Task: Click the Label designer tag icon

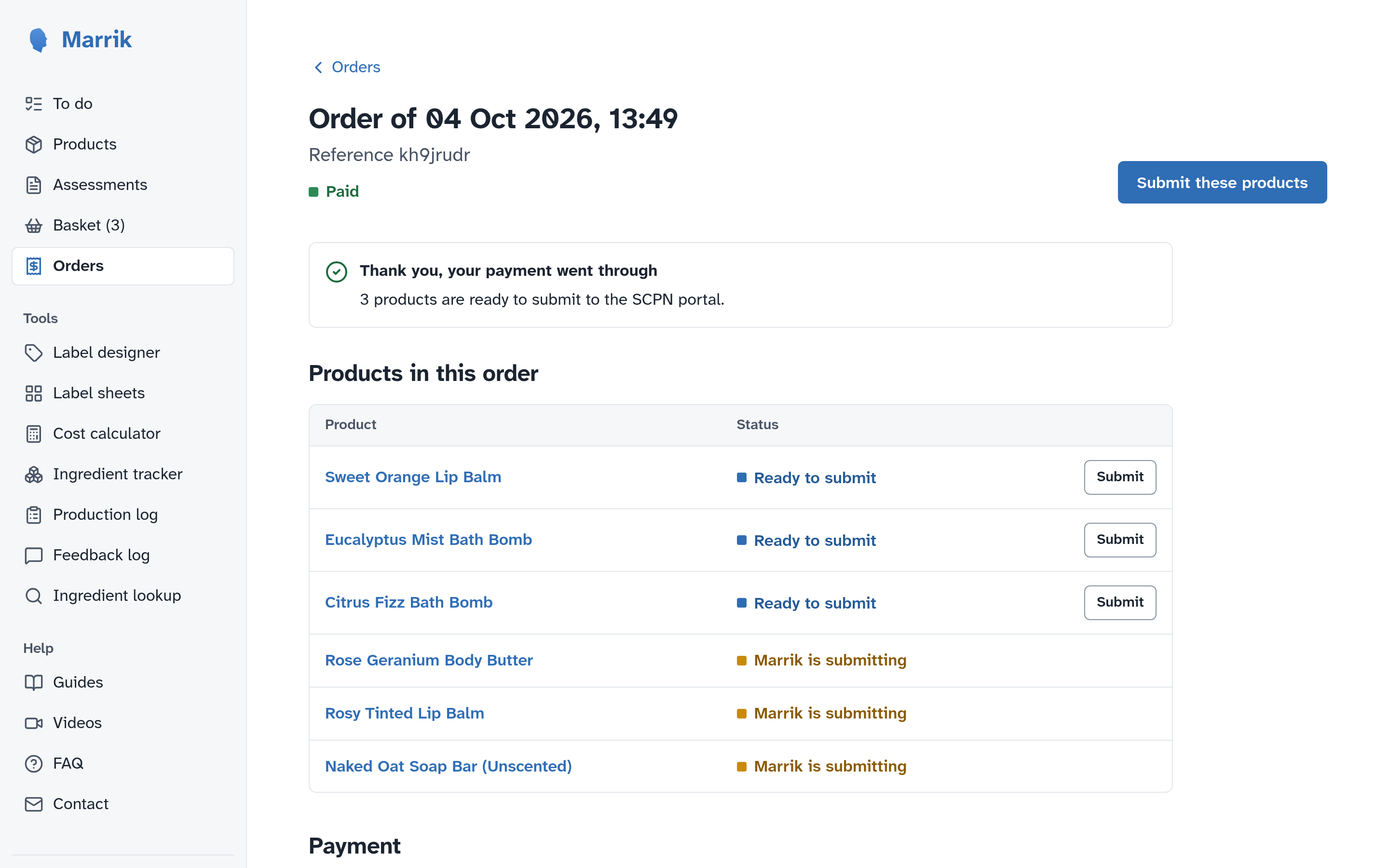Action: pos(34,353)
